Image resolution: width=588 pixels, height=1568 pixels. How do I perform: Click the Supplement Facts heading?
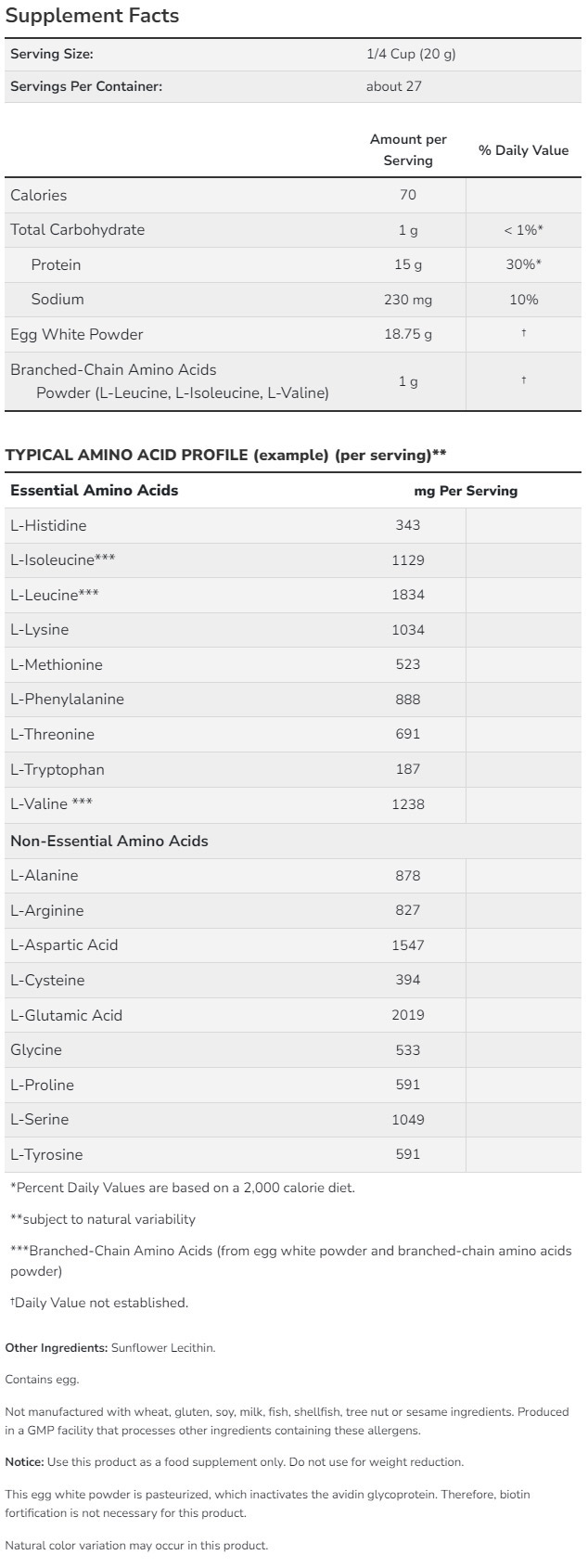(x=92, y=16)
